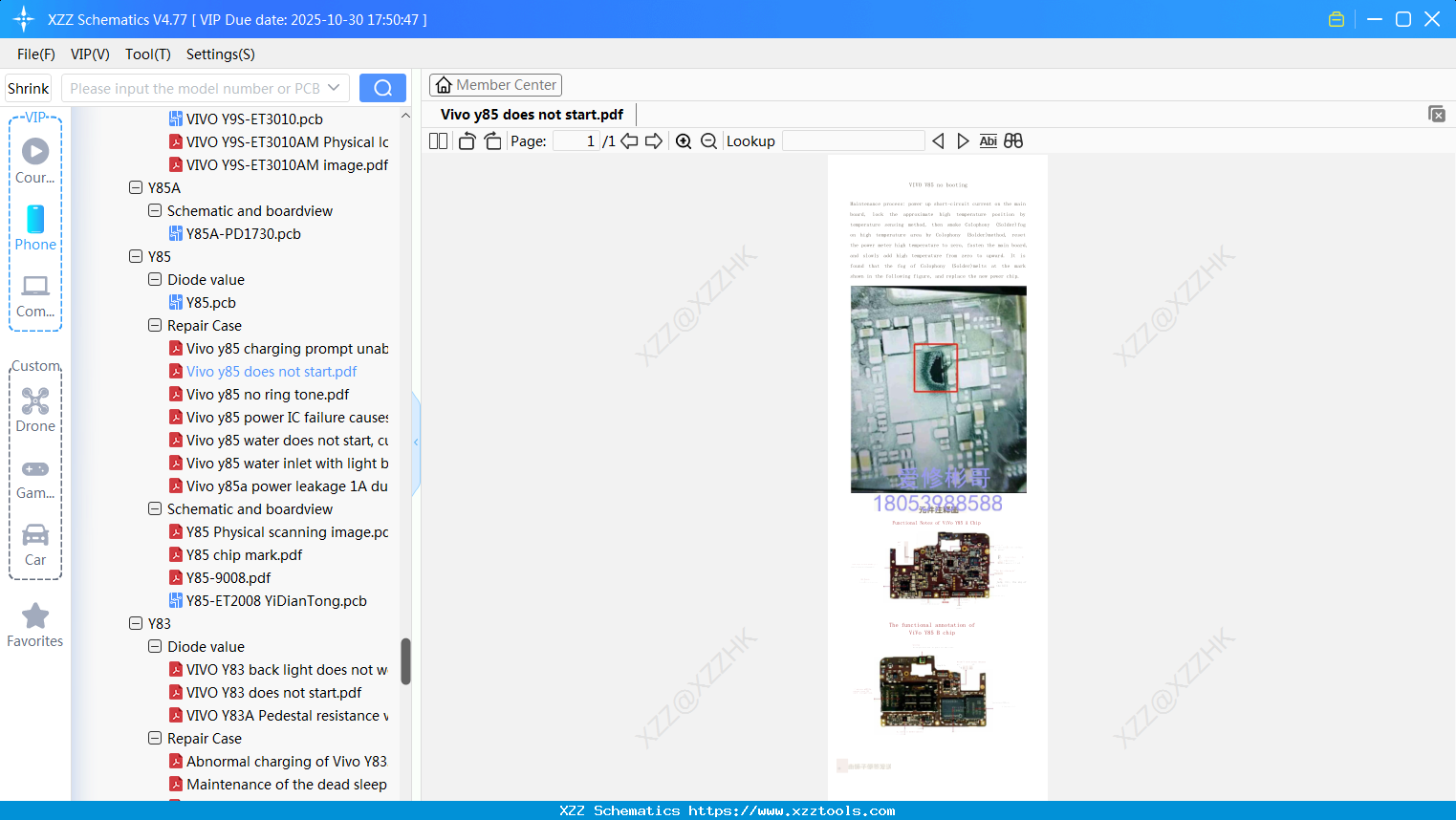
Task: Click the XZZ Schematics logo icon
Action: point(24,19)
